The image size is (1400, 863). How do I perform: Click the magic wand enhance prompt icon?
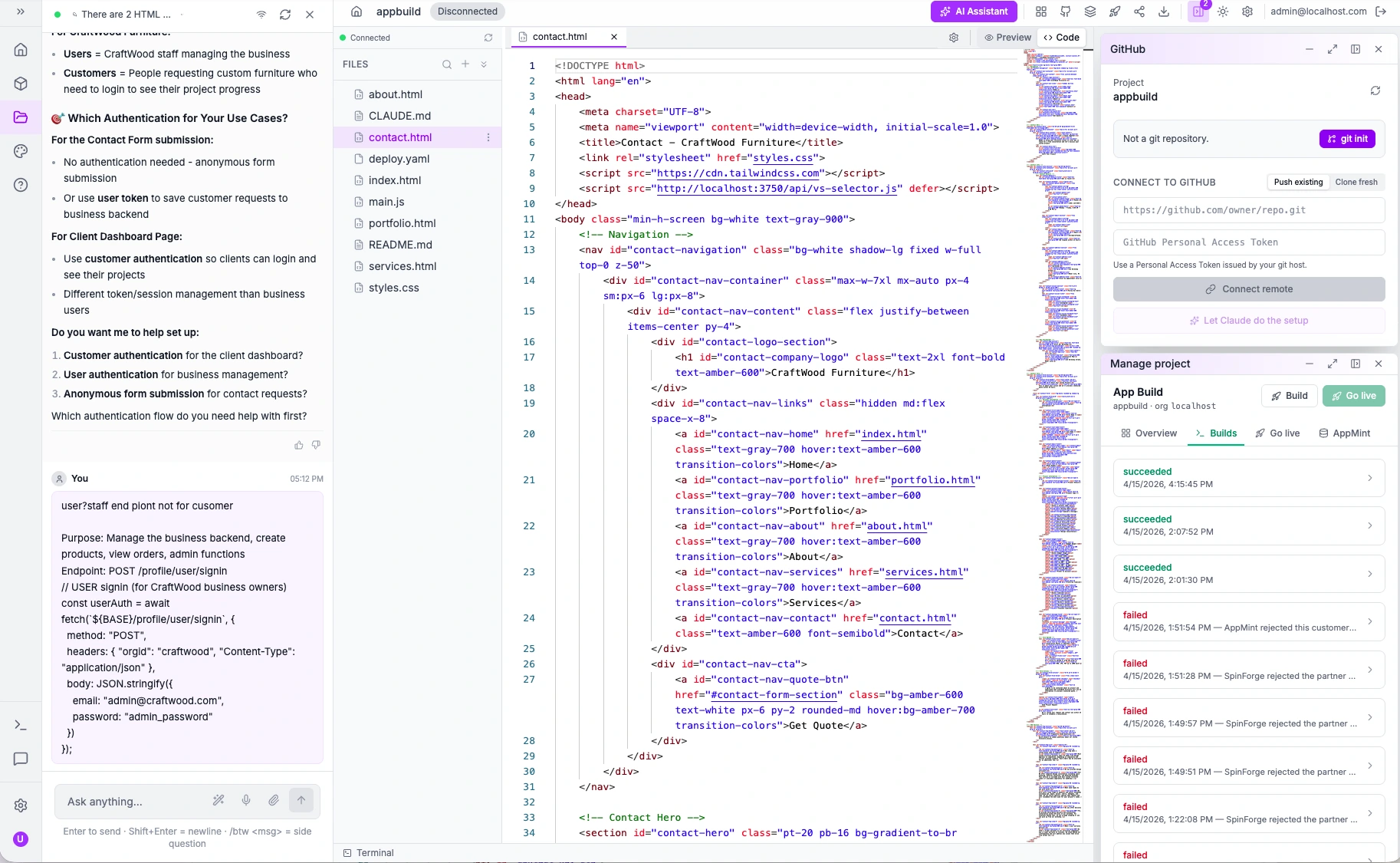point(219,801)
